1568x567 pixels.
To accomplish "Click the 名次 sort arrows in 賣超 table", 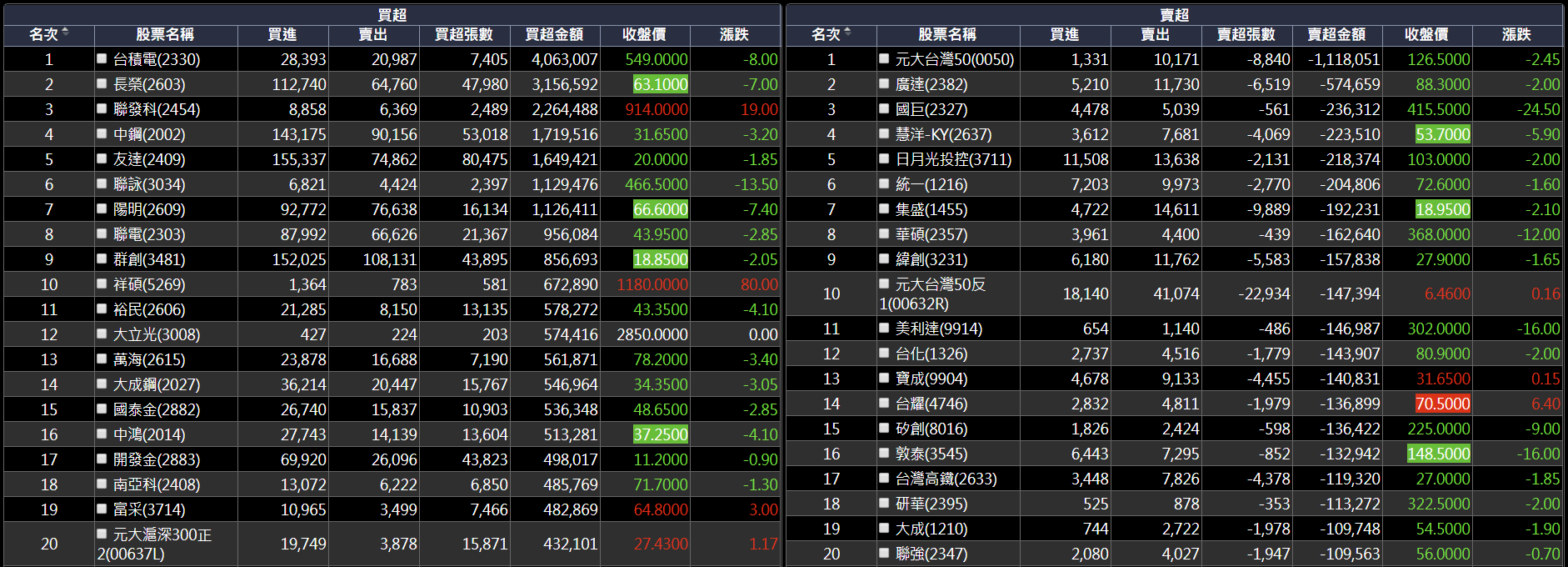I will coord(847,32).
